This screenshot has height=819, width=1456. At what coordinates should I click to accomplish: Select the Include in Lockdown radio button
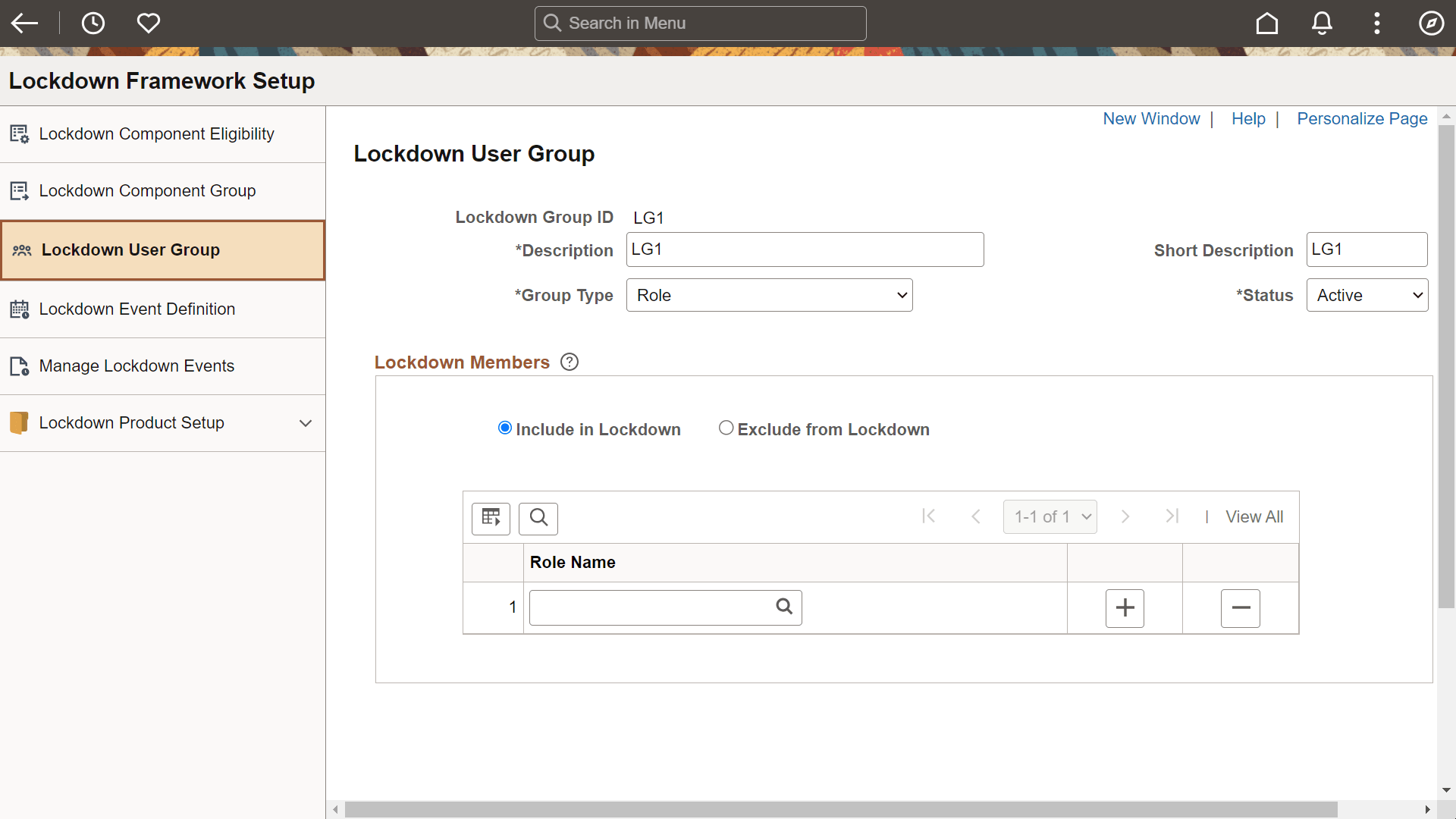click(x=505, y=428)
